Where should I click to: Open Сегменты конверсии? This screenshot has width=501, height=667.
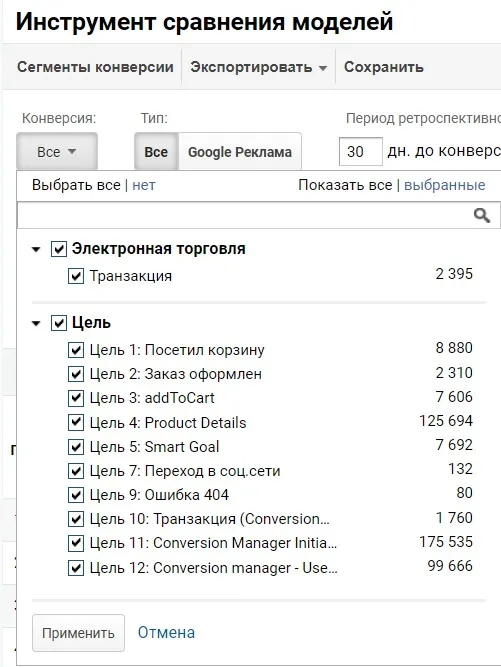(x=95, y=67)
